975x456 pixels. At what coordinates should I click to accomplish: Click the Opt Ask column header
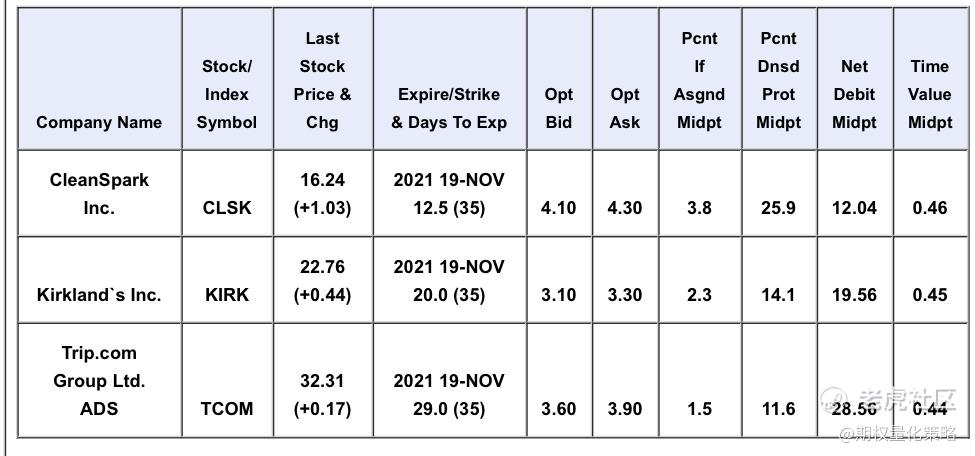[x=624, y=108]
